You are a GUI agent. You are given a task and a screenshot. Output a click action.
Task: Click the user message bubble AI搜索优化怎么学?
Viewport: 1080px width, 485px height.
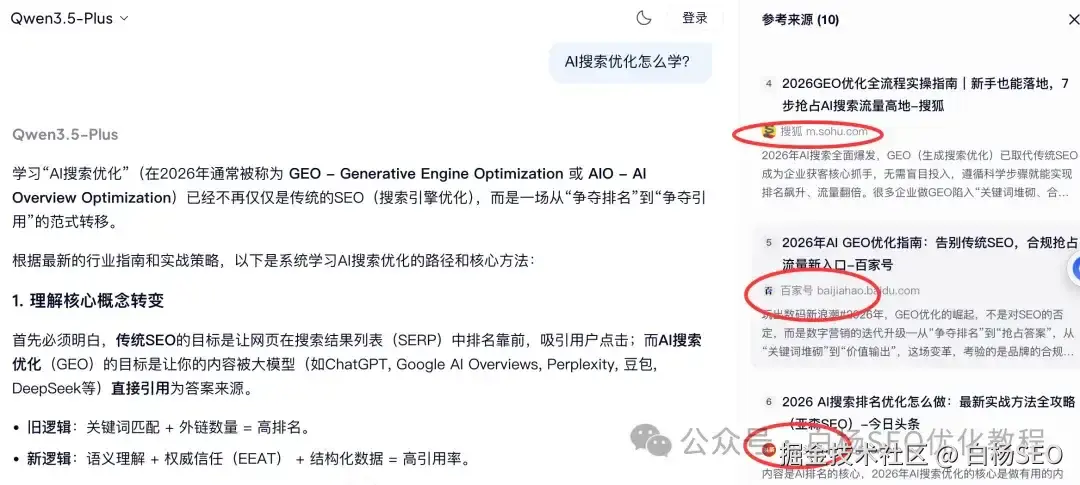pos(630,62)
